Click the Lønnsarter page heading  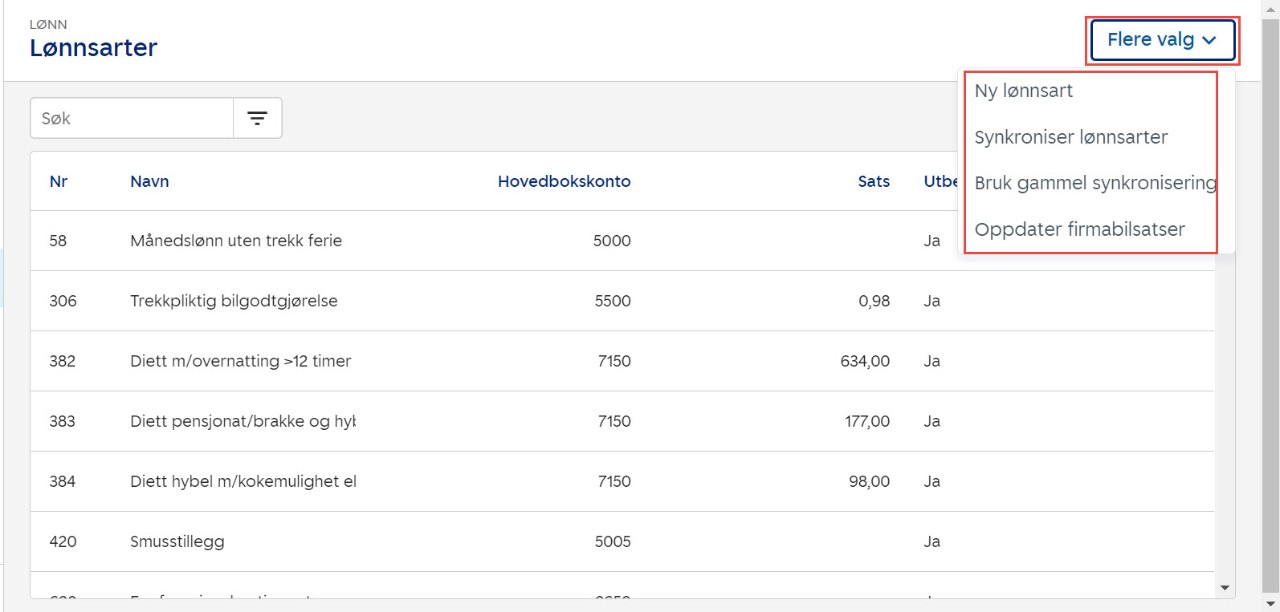(x=93, y=47)
